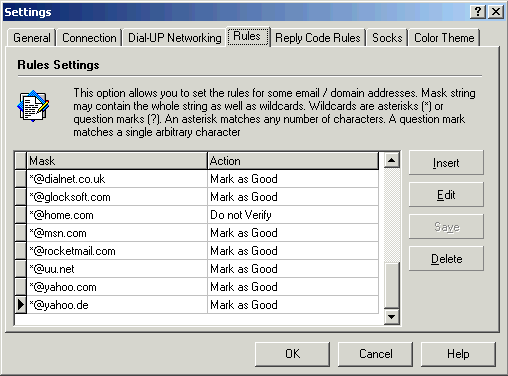Delete the selected rule

[446, 259]
